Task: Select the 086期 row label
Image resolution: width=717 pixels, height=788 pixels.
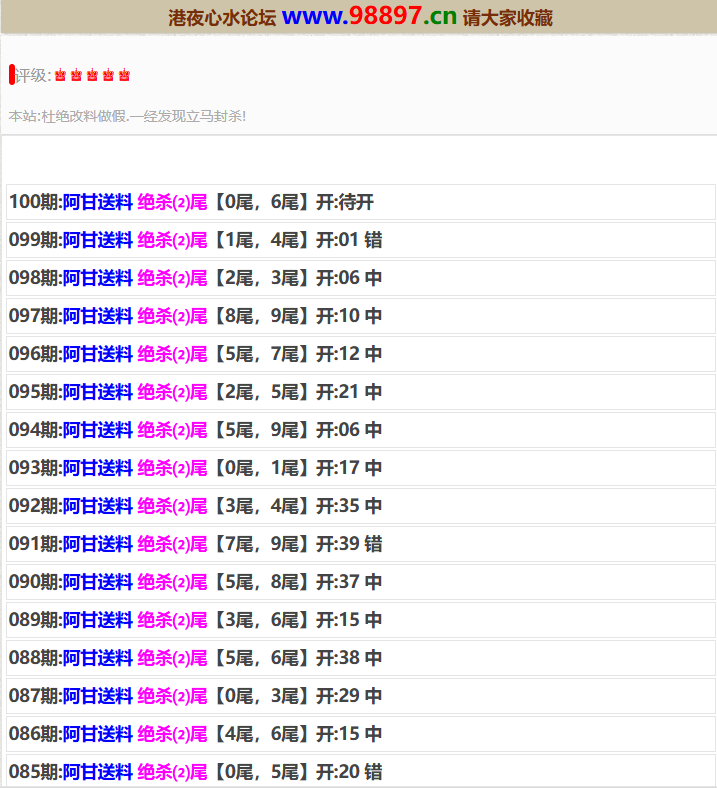Action: [35, 734]
